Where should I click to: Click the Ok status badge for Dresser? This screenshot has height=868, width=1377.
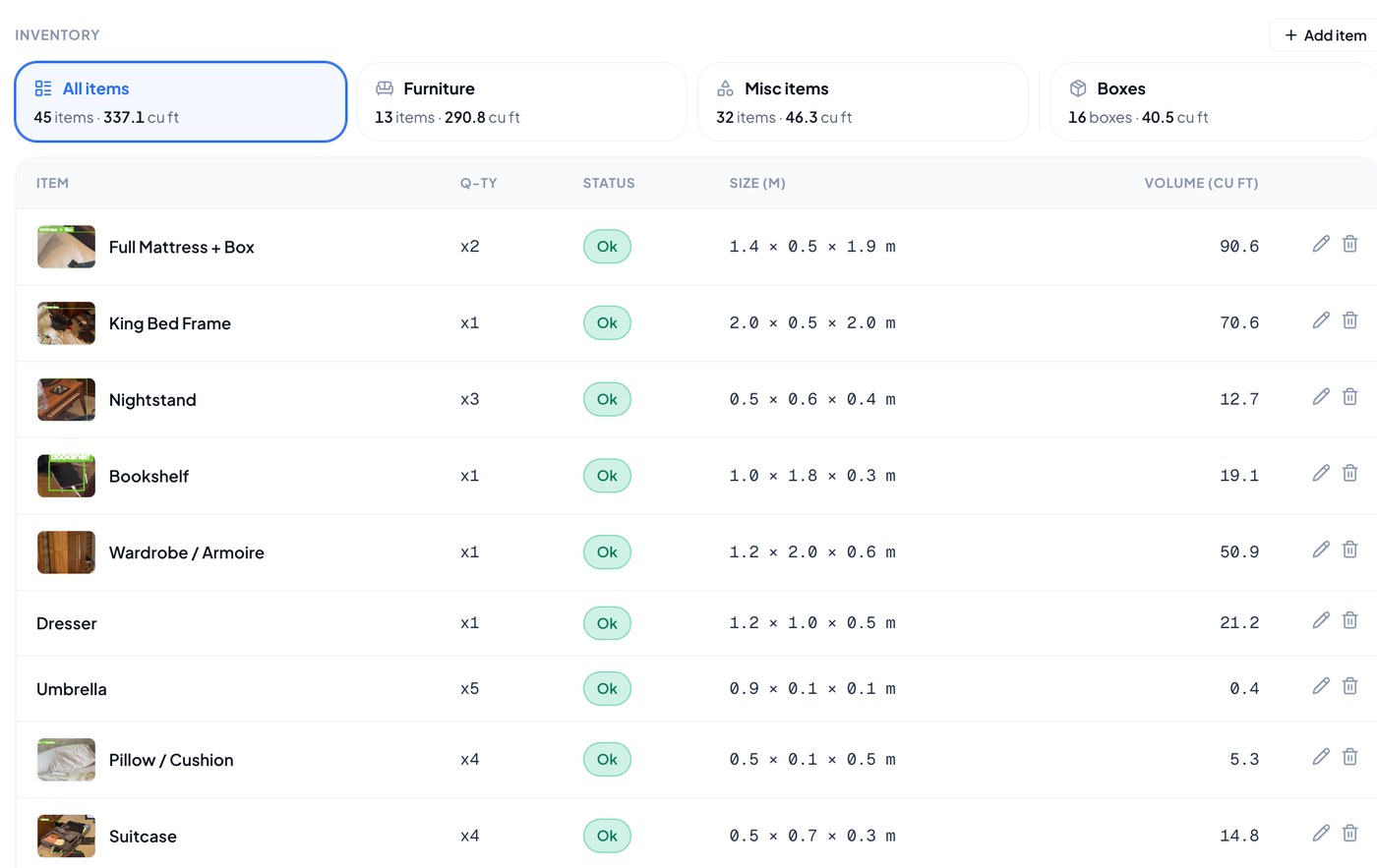(x=607, y=623)
